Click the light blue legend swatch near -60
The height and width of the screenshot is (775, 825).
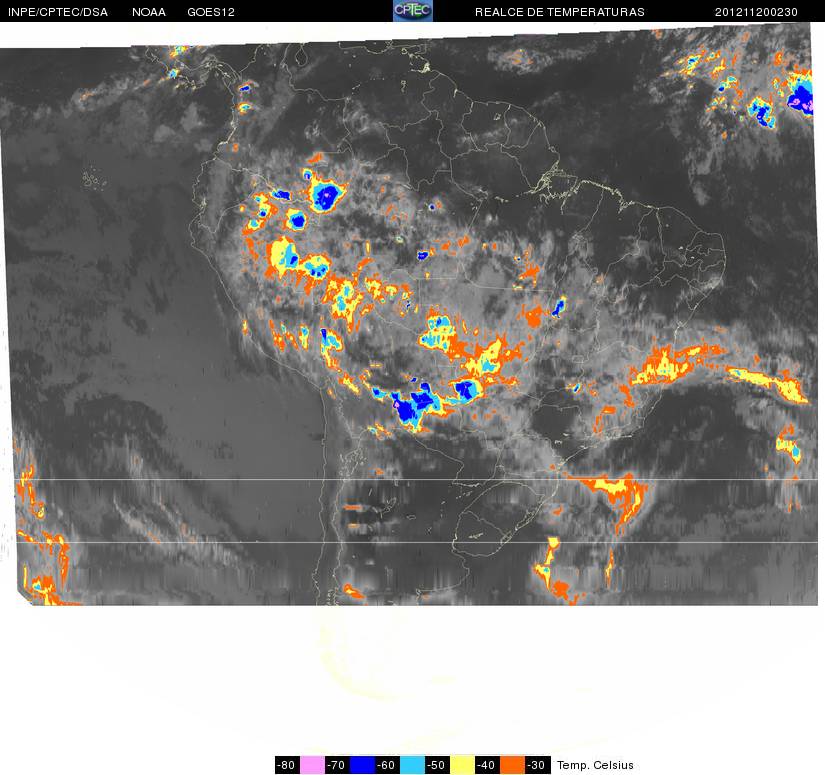pyautogui.click(x=412, y=765)
